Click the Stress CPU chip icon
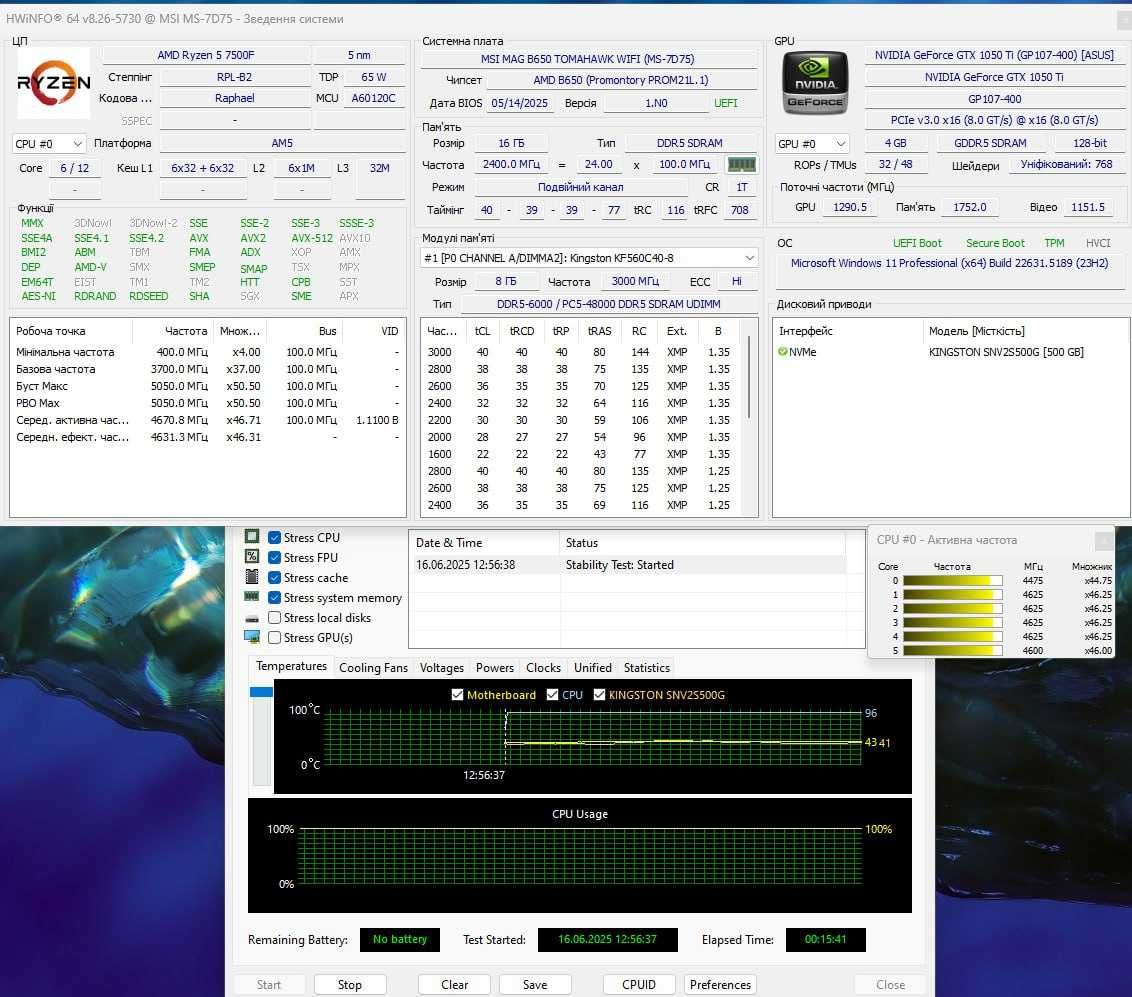 [252, 536]
